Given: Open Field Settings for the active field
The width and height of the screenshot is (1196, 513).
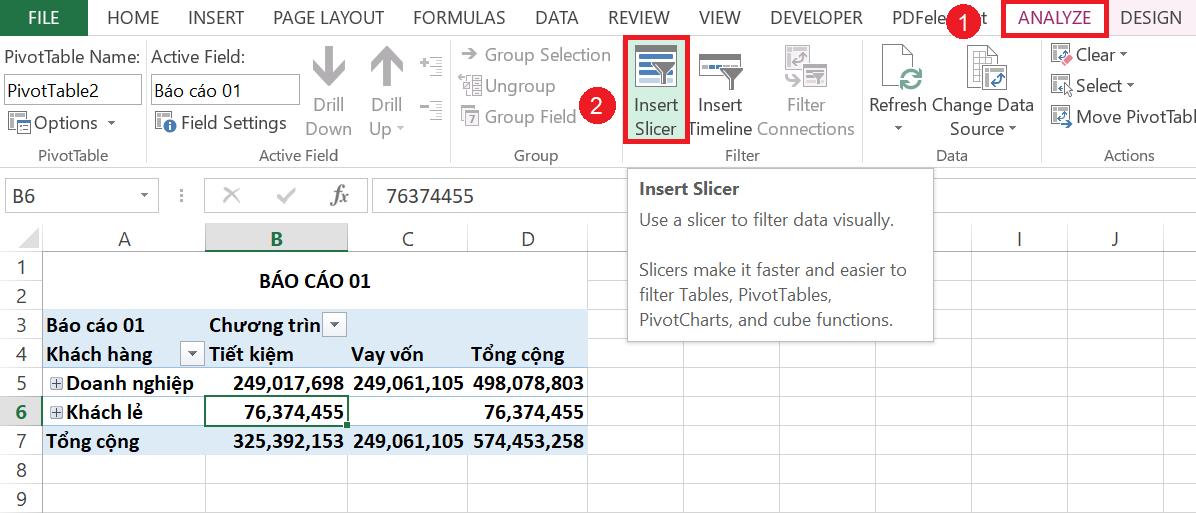Looking at the screenshot, I should point(221,123).
